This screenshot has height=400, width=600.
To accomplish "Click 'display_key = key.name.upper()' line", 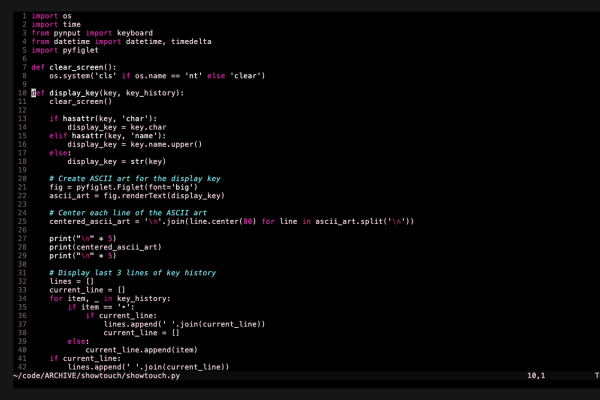I will click(x=134, y=144).
